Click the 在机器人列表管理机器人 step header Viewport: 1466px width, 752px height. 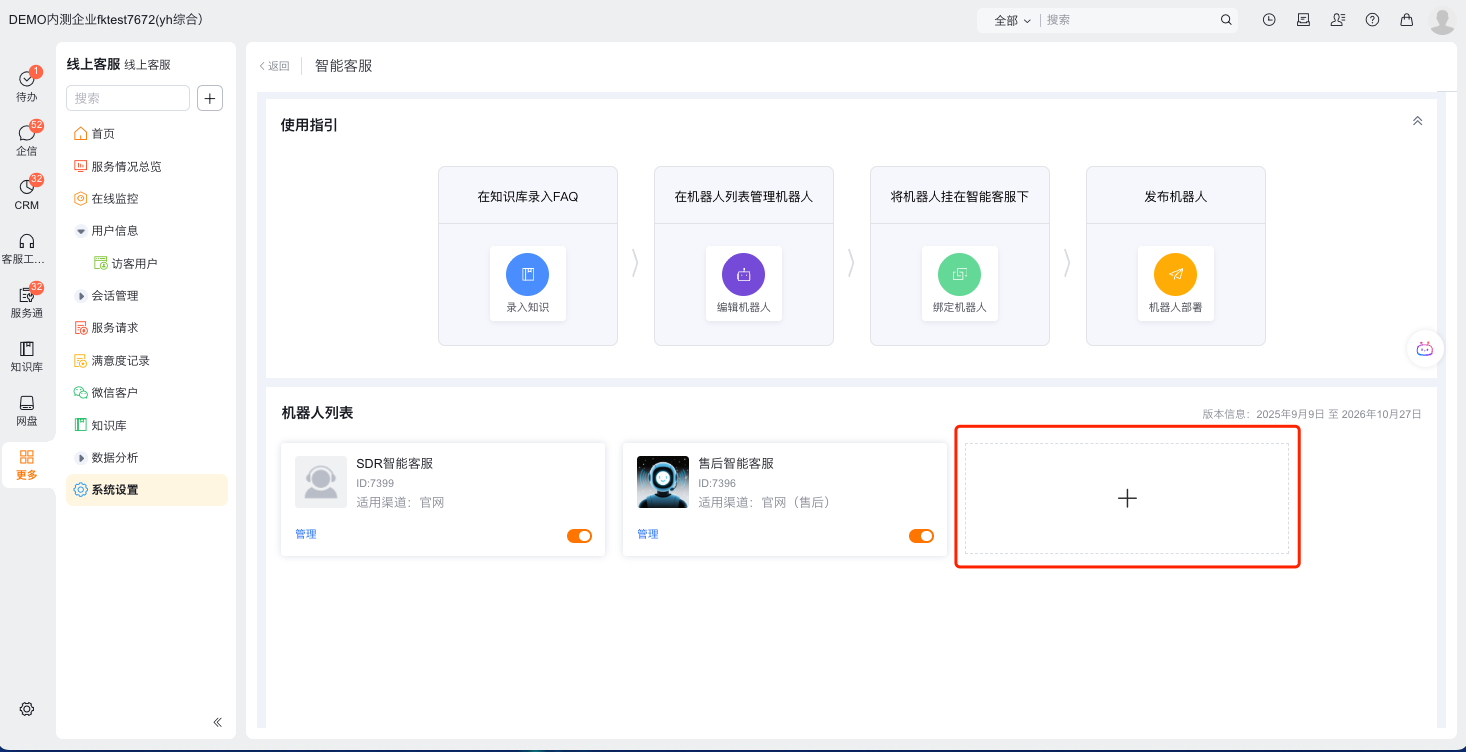point(744,197)
